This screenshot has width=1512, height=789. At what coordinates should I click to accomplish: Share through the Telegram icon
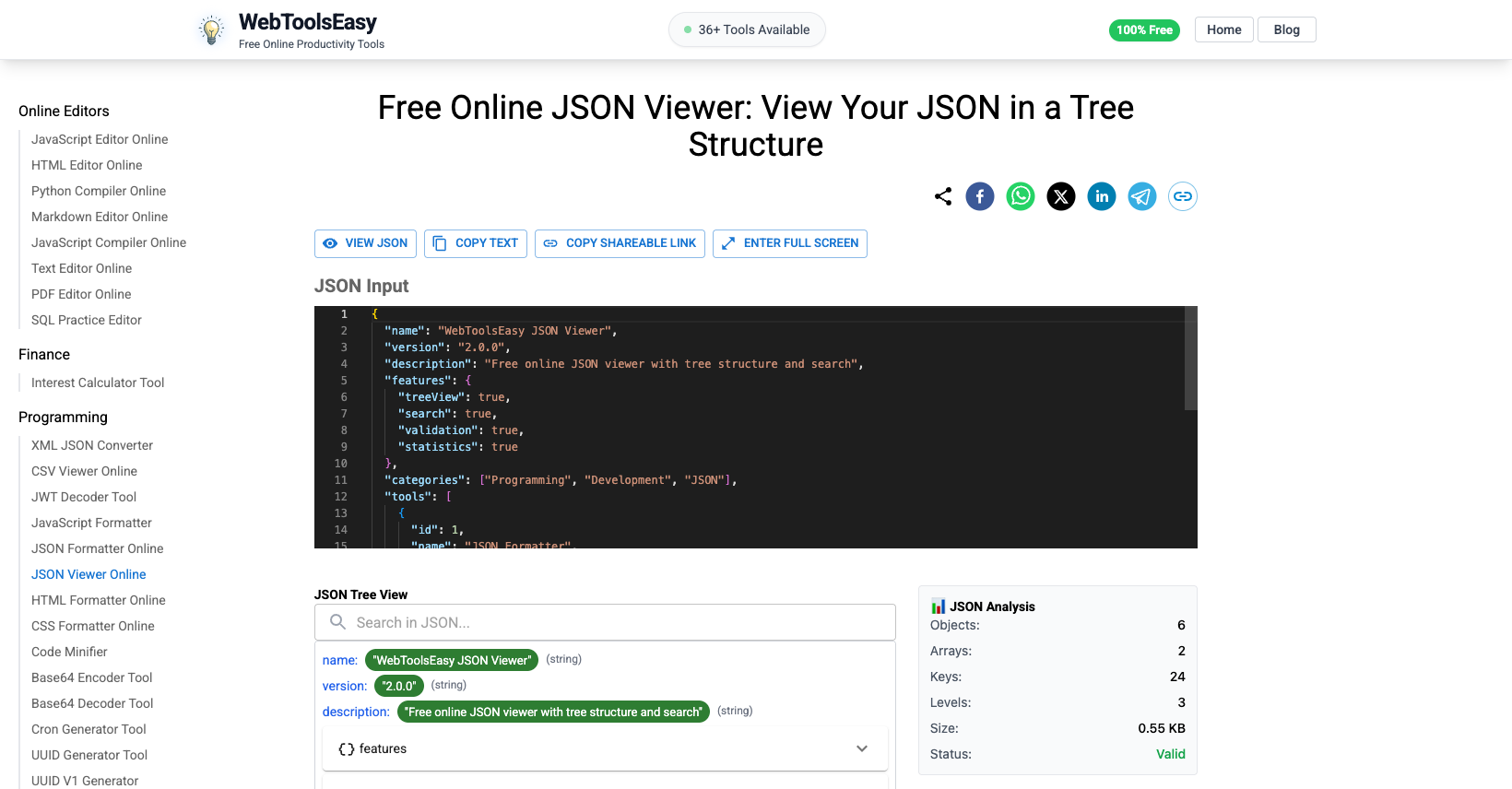coord(1142,196)
